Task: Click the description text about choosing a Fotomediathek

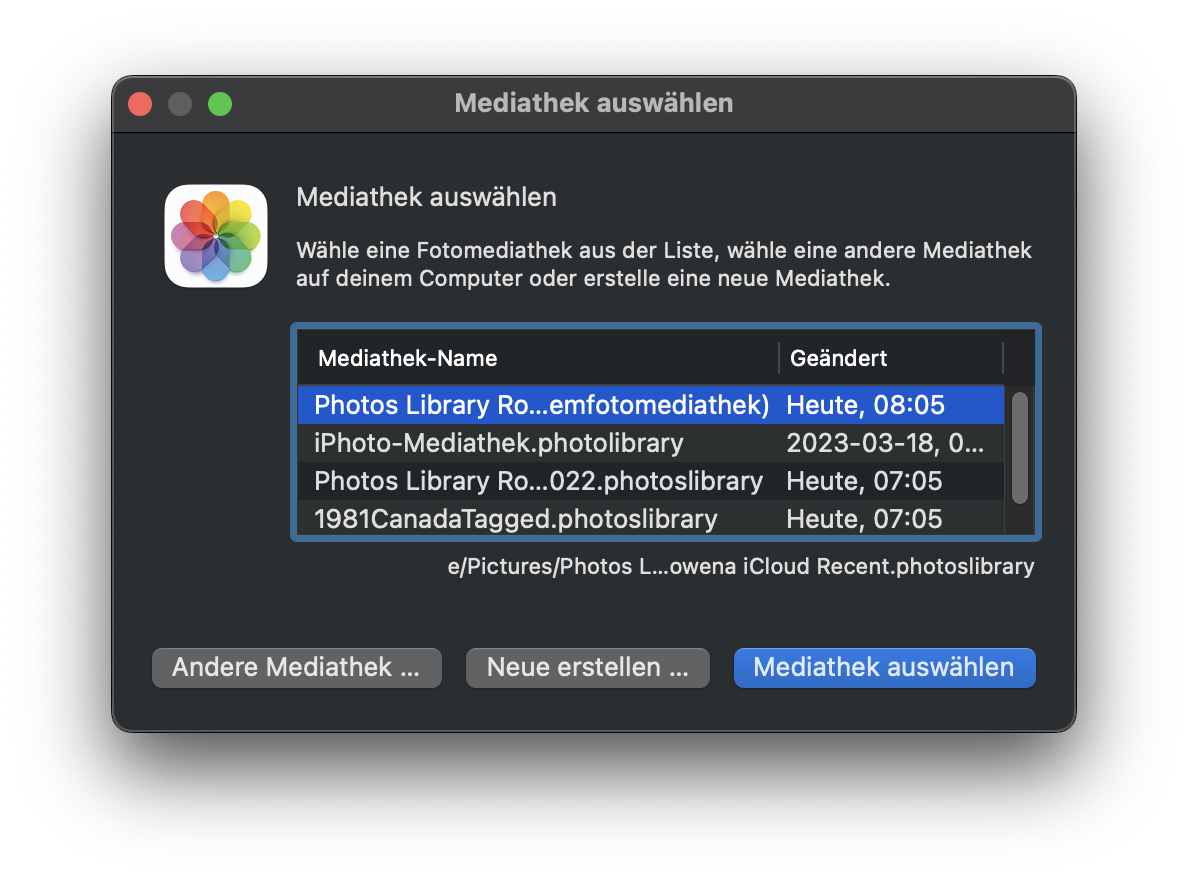Action: [663, 264]
